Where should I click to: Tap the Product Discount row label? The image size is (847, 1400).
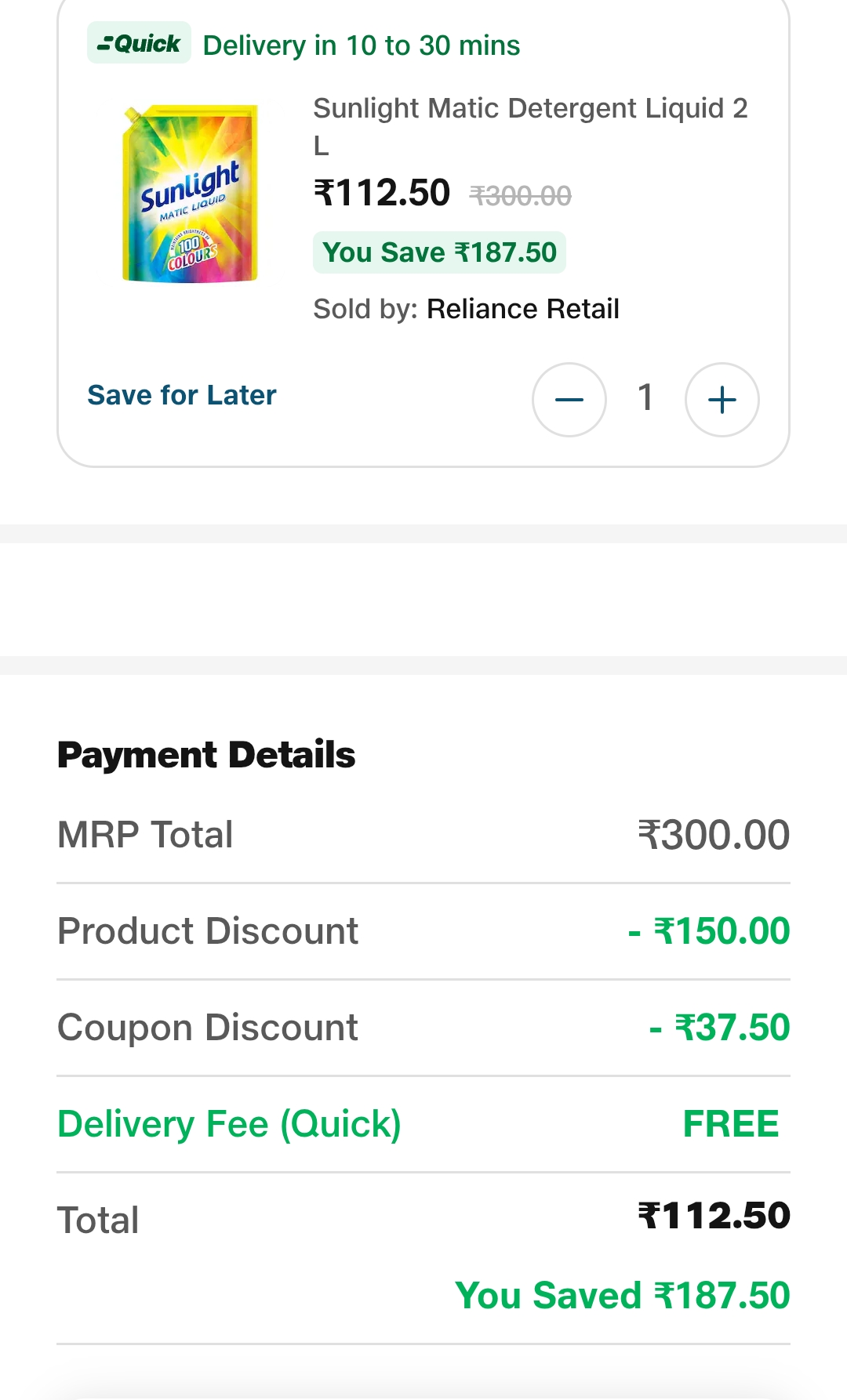208,931
